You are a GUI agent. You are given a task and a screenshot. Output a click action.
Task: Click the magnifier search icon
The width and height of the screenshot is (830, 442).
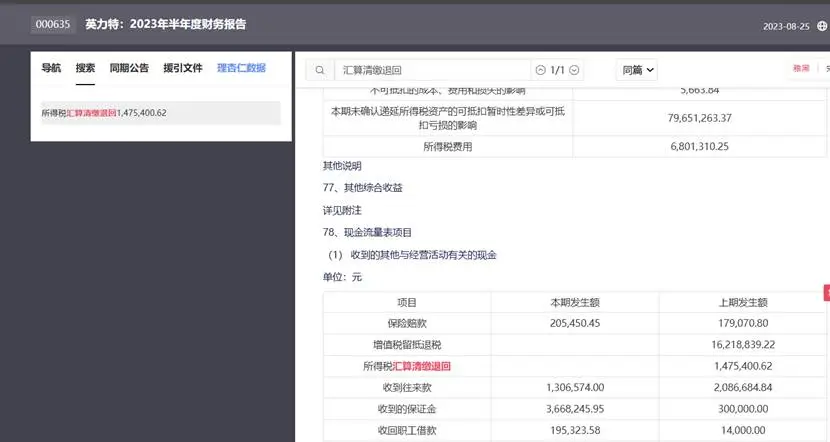click(x=320, y=70)
